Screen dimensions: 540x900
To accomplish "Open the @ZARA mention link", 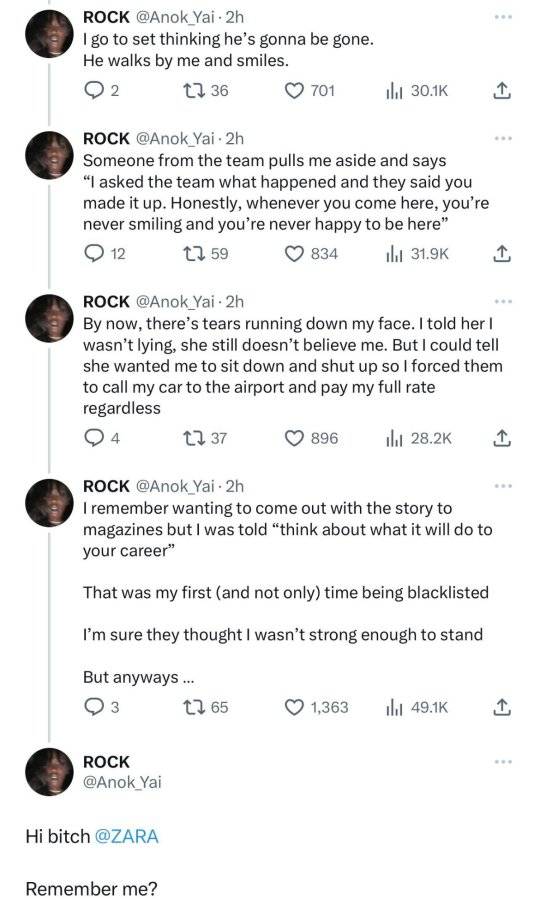I will (x=126, y=836).
